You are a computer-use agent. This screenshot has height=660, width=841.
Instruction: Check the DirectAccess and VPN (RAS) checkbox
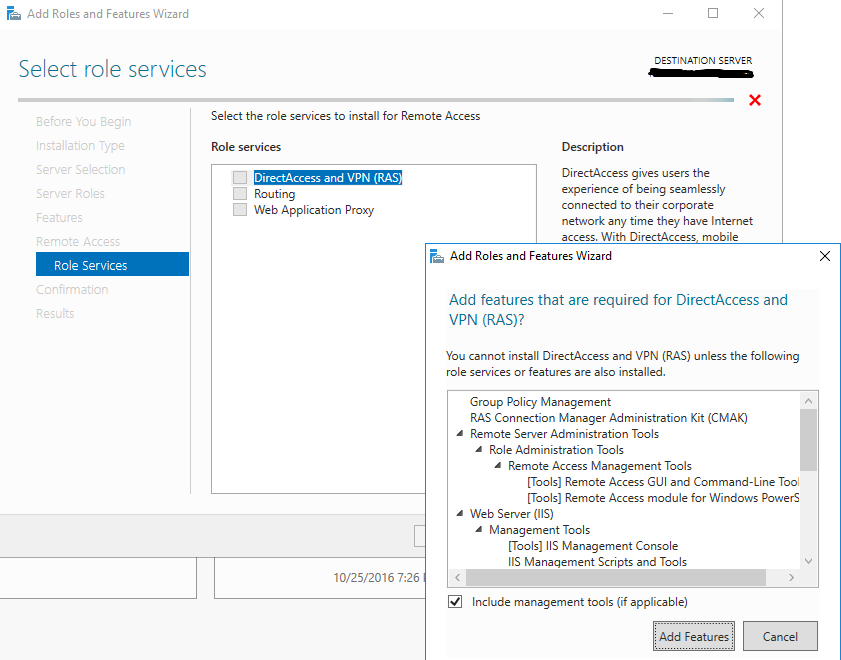tap(240, 177)
